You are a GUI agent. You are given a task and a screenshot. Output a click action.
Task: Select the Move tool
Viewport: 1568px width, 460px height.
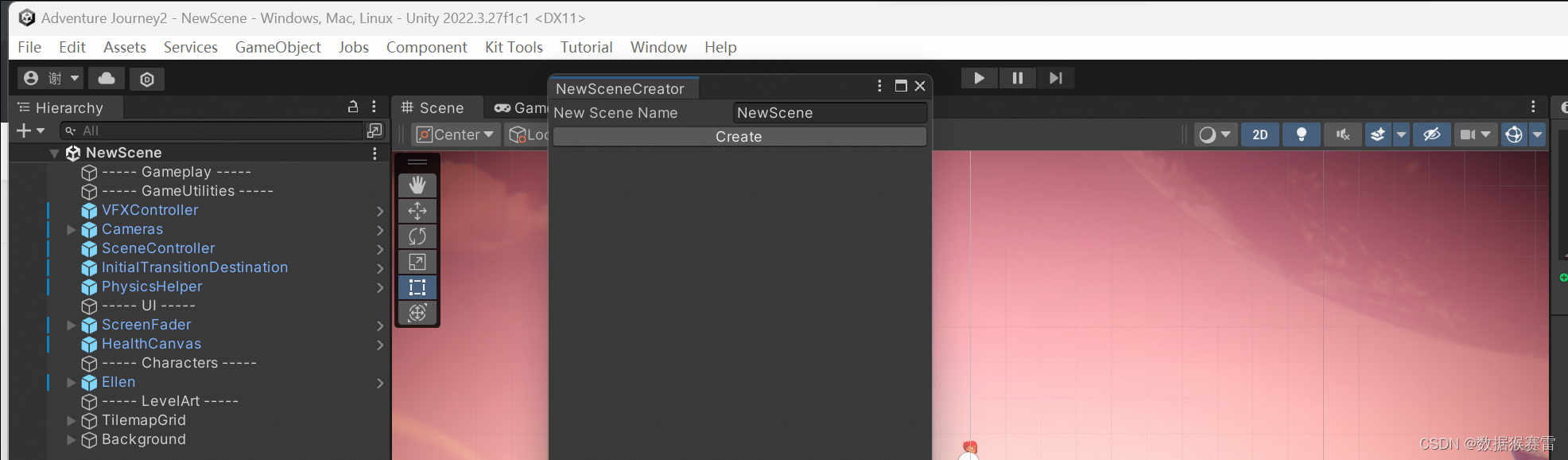417,211
